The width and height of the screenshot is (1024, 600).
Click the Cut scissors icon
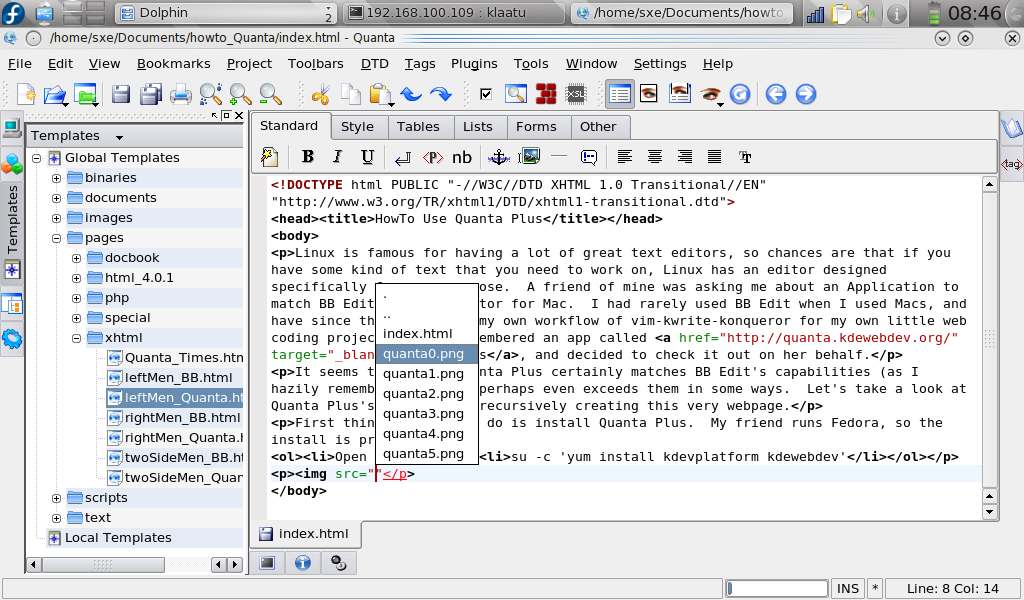pos(321,95)
